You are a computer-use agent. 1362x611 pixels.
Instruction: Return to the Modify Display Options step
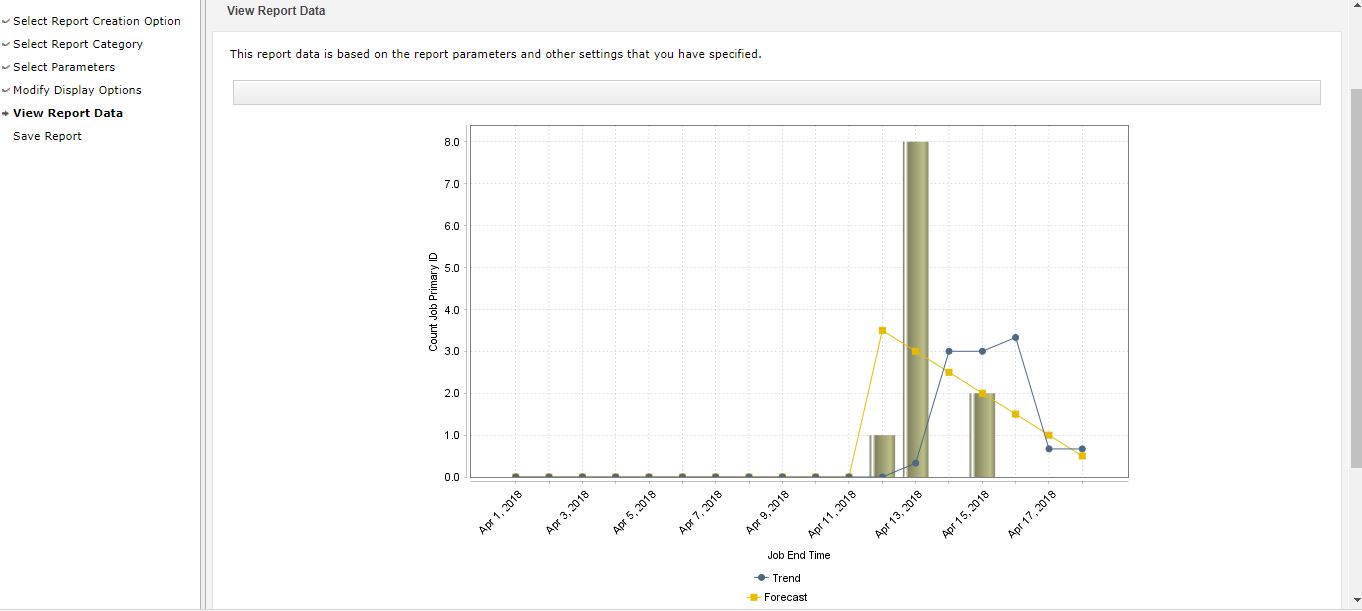coord(77,90)
